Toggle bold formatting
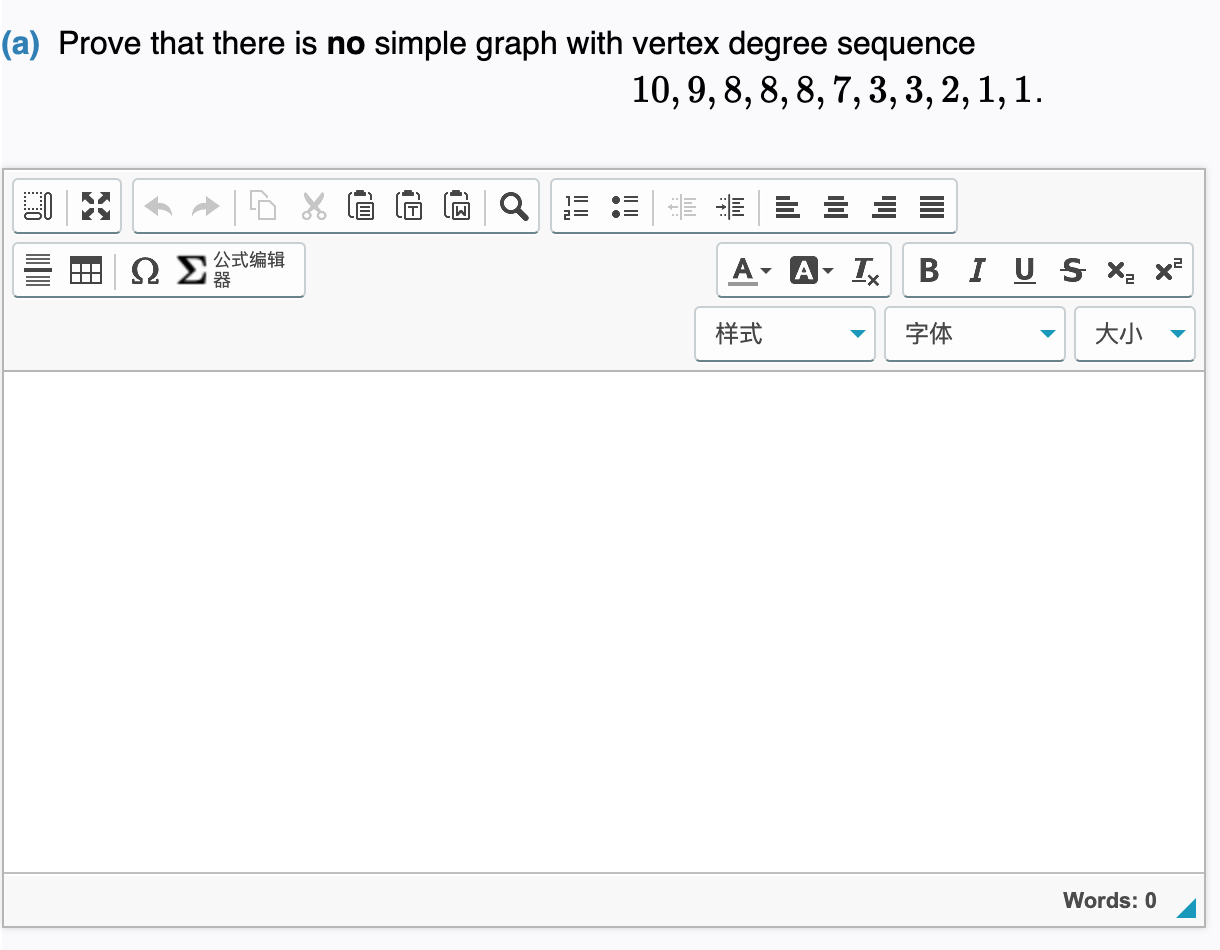The width and height of the screenshot is (1220, 950). point(929,270)
